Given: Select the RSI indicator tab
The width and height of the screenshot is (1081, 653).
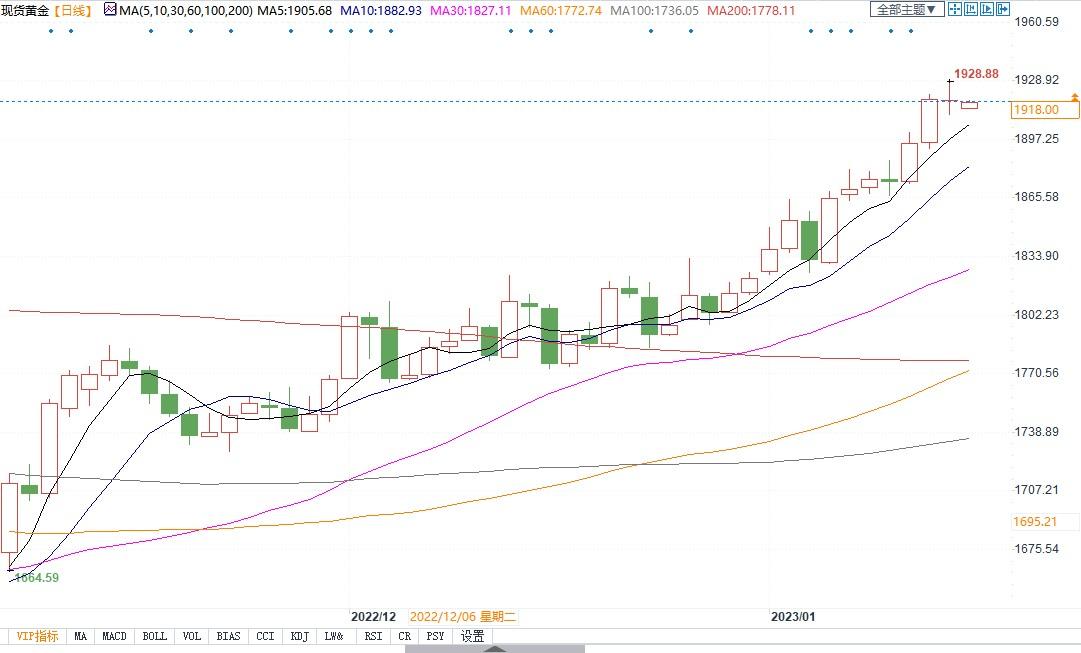Looking at the screenshot, I should tap(372, 636).
